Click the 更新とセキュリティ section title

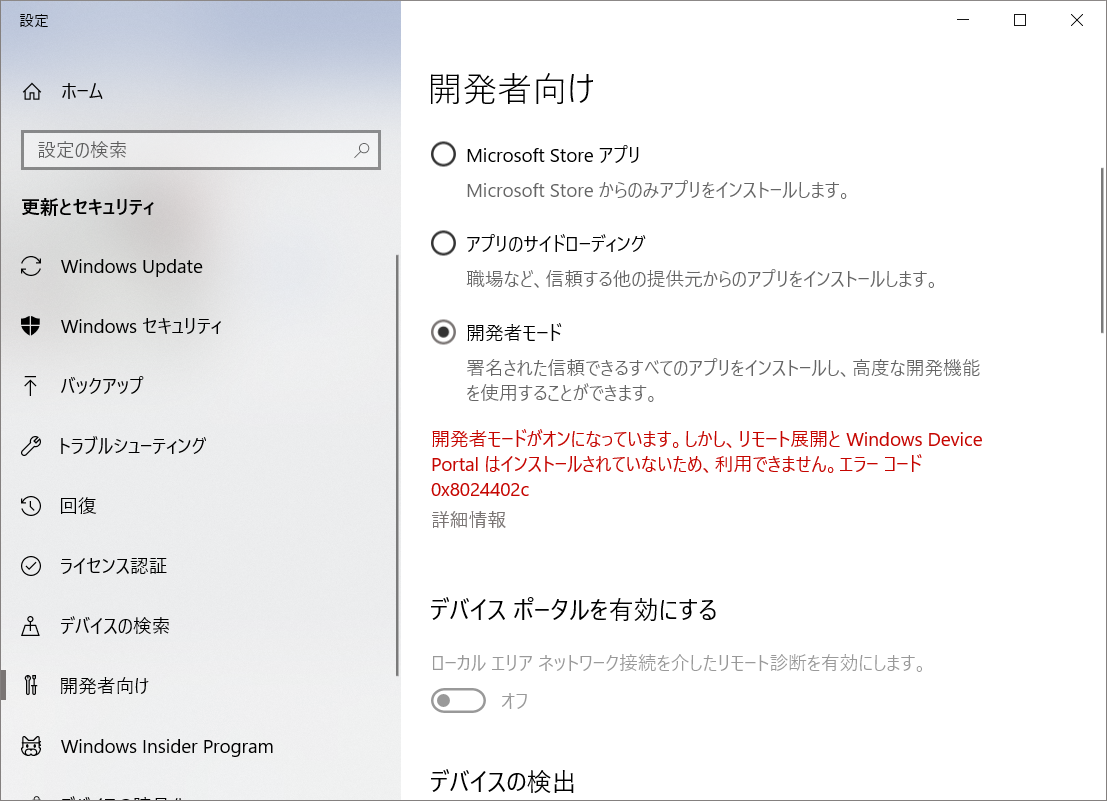(x=88, y=207)
